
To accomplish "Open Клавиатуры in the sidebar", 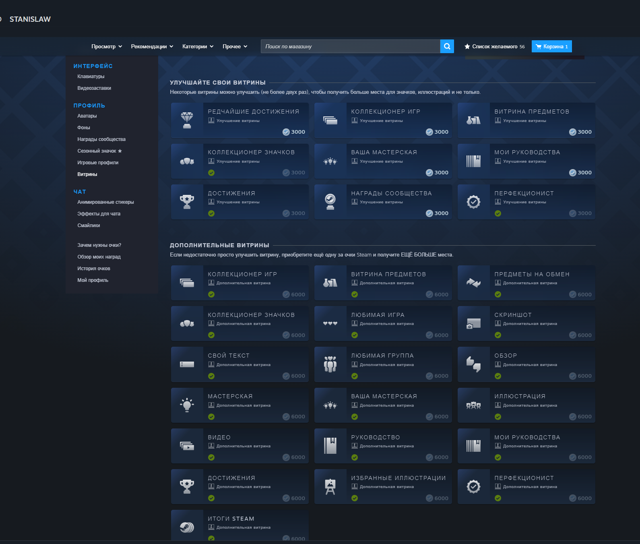I will click(91, 76).
